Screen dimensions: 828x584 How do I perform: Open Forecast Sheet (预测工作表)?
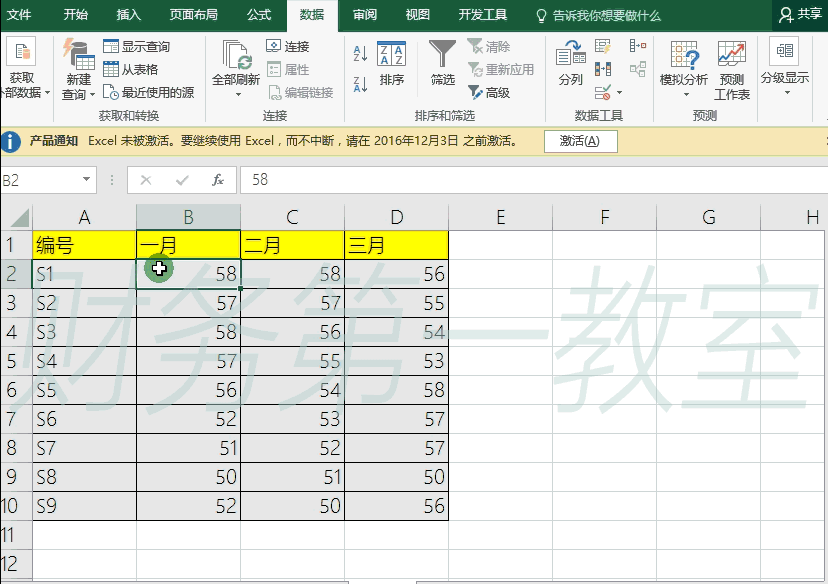[x=731, y=71]
